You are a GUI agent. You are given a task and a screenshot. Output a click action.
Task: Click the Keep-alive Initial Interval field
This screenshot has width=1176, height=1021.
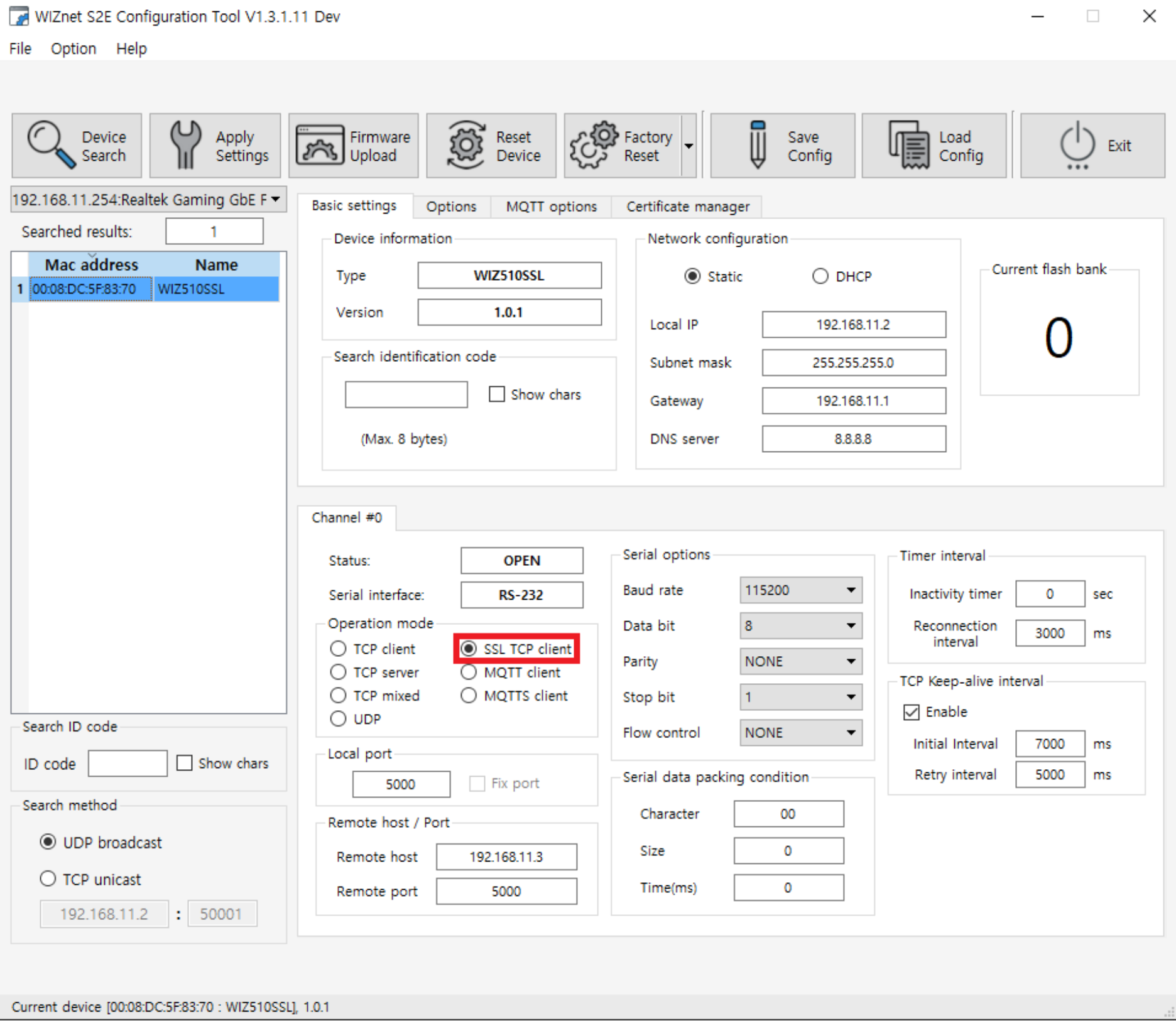(1050, 744)
